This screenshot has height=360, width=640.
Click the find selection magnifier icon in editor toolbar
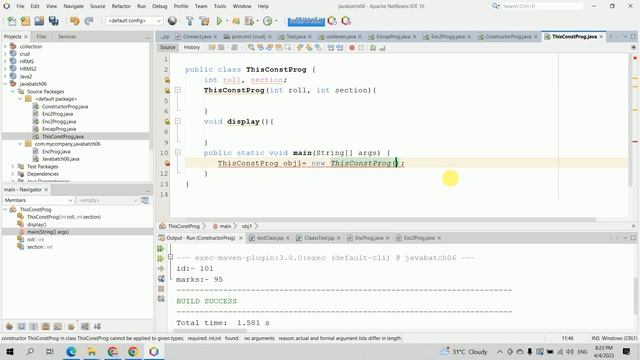[x=251, y=48]
